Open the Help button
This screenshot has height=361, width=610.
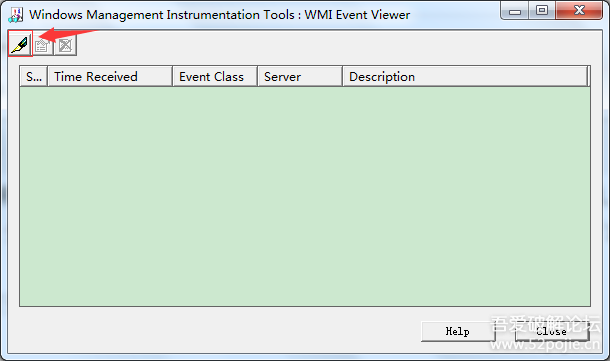[x=458, y=331]
